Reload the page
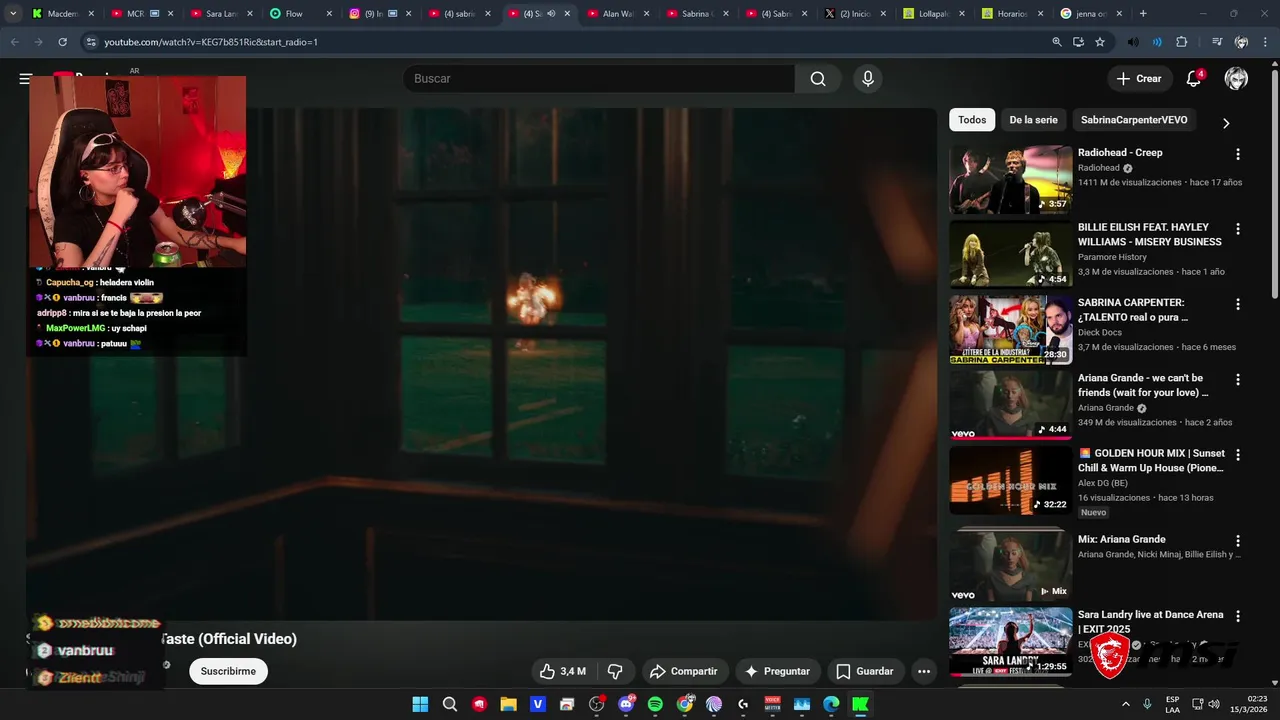 62,42
